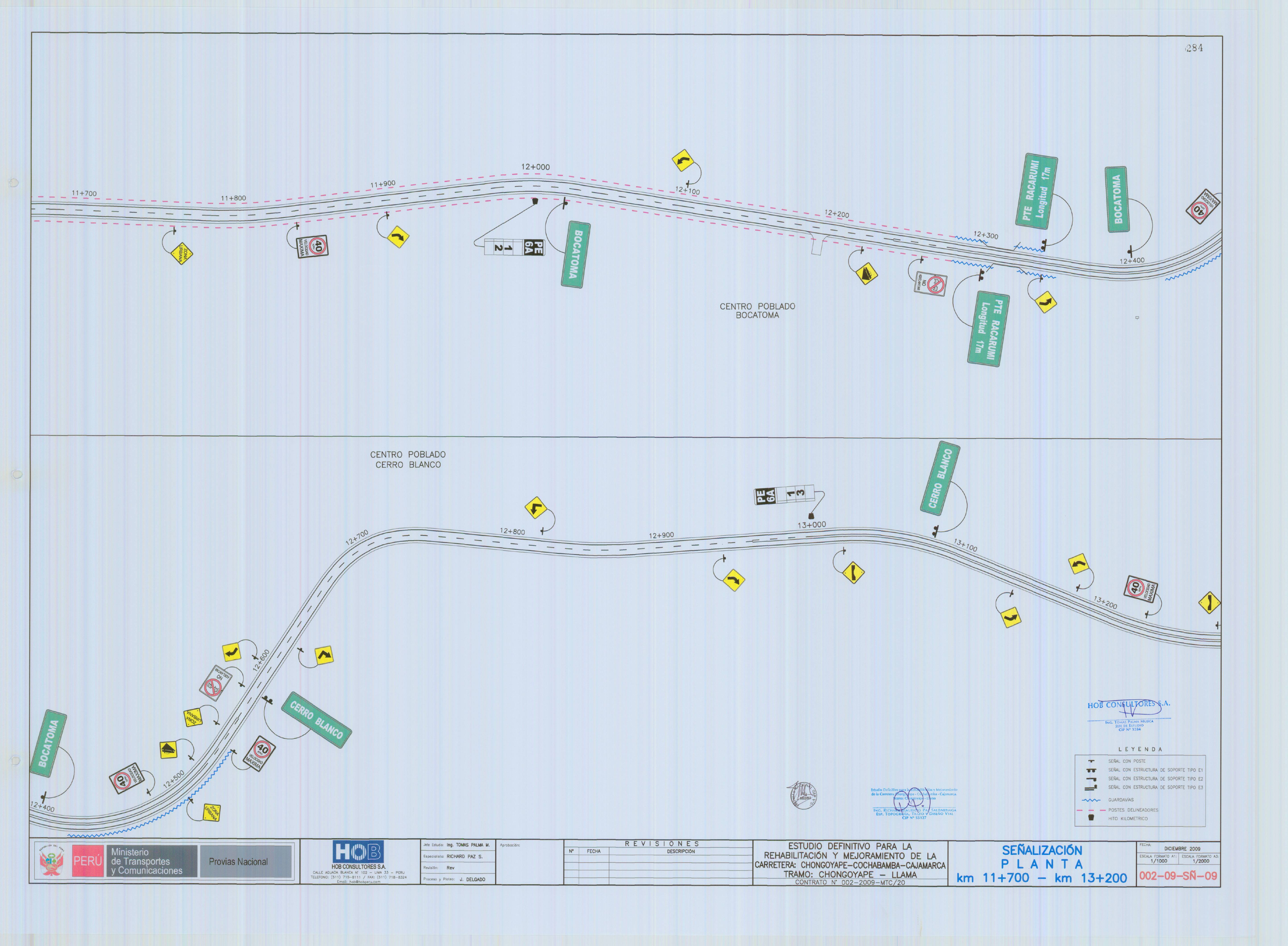Click the upper PTE RACARUMI Longitud 17m sign
Image resolution: width=1288 pixels, height=946 pixels.
tap(1037, 191)
